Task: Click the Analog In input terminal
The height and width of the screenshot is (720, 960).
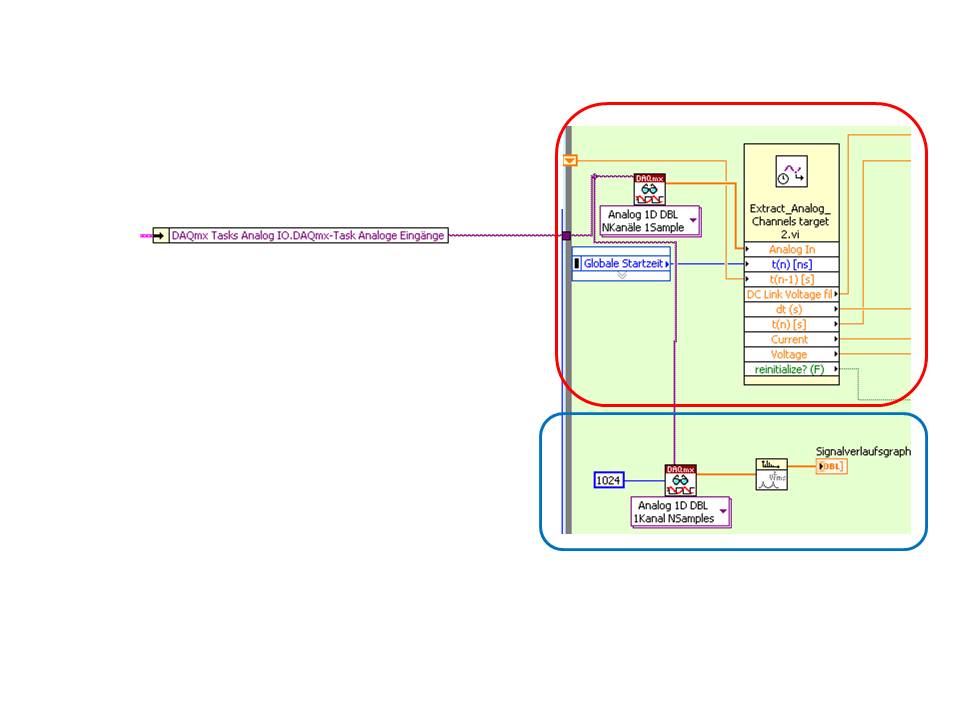Action: coord(792,249)
